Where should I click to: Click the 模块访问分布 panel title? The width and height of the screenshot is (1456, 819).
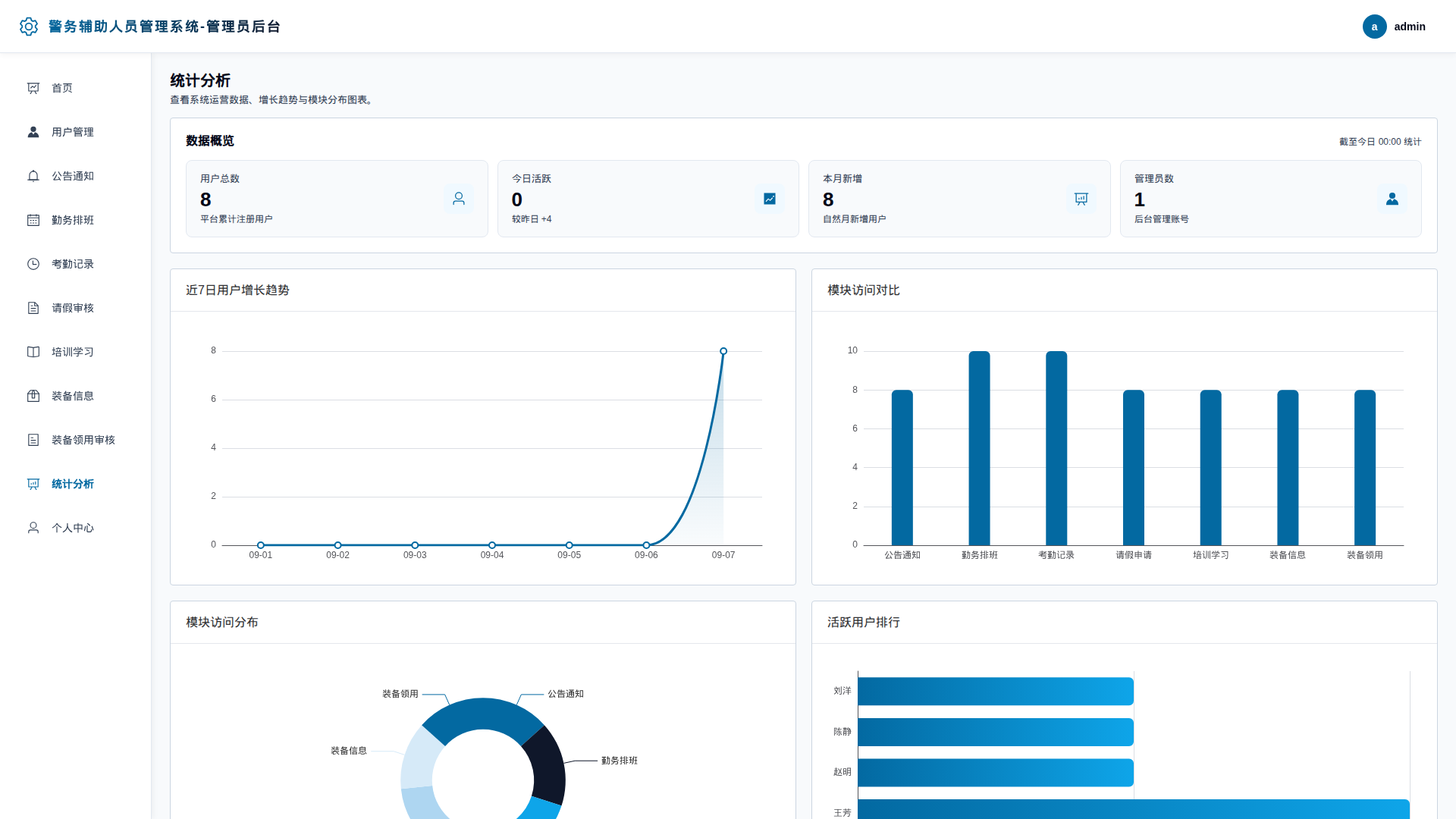(222, 623)
